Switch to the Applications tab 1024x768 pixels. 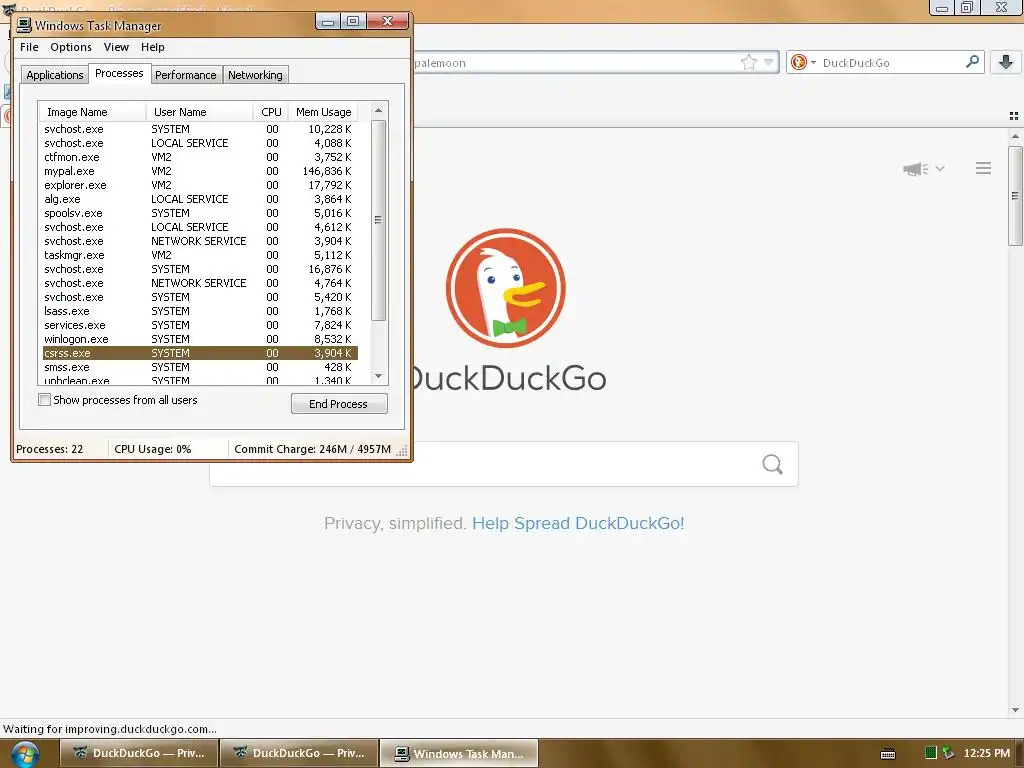(x=55, y=75)
